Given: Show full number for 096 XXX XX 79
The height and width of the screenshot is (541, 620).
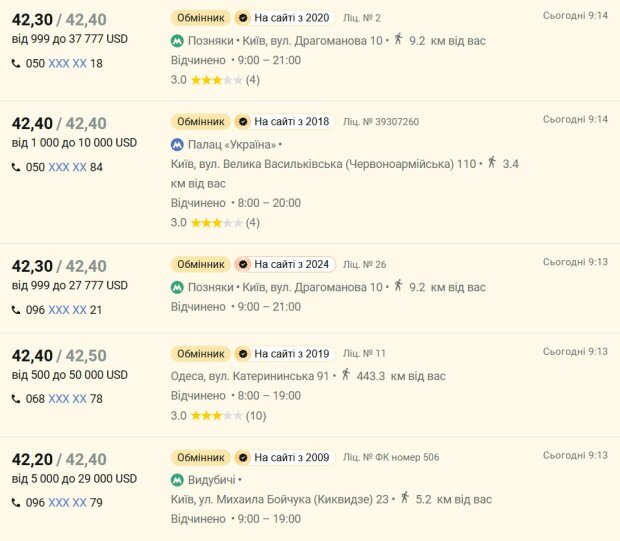Looking at the screenshot, I should [x=67, y=503].
